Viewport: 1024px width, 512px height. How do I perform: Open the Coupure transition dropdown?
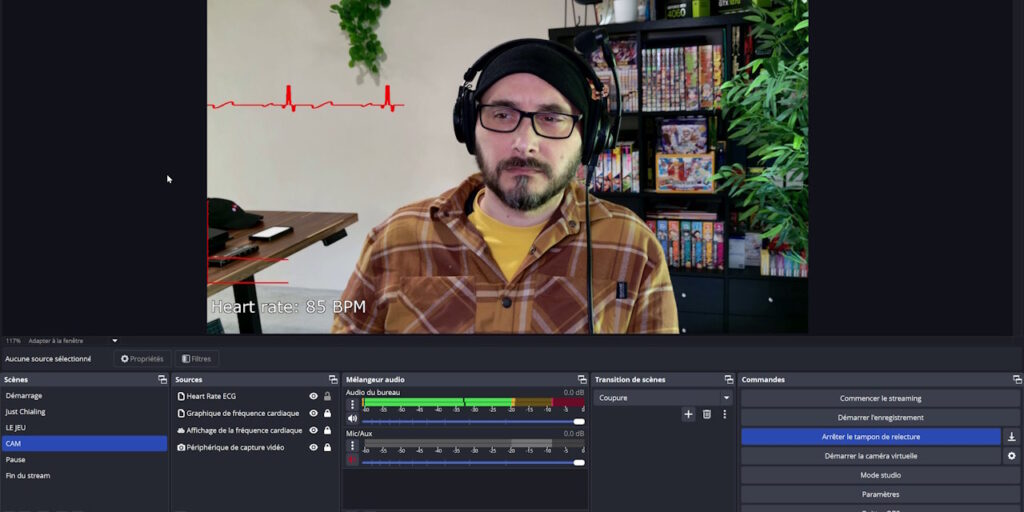point(663,398)
